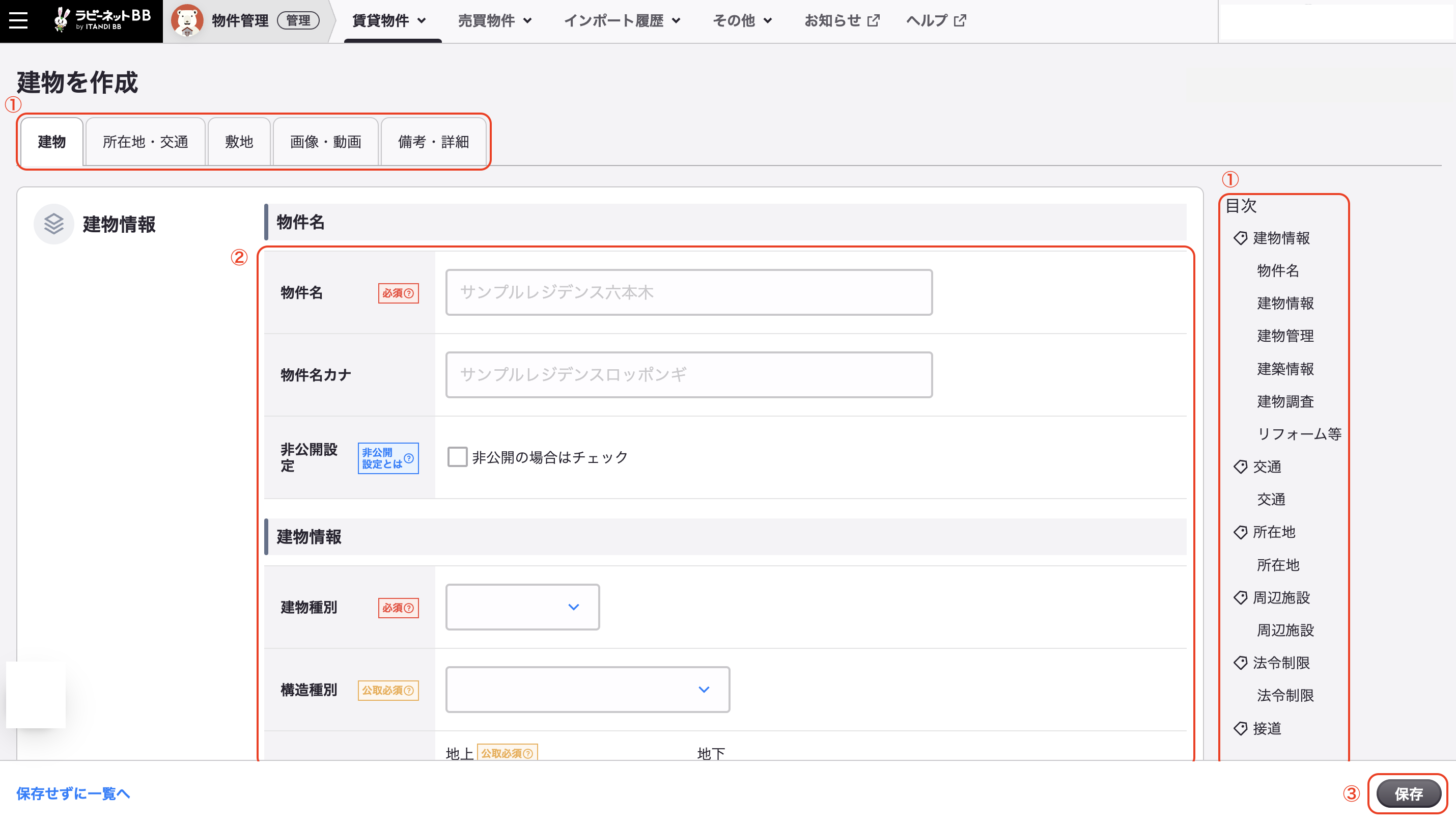Image resolution: width=1456 pixels, height=822 pixels.
Task: Open お知らせ in the top navigation
Action: 842,21
